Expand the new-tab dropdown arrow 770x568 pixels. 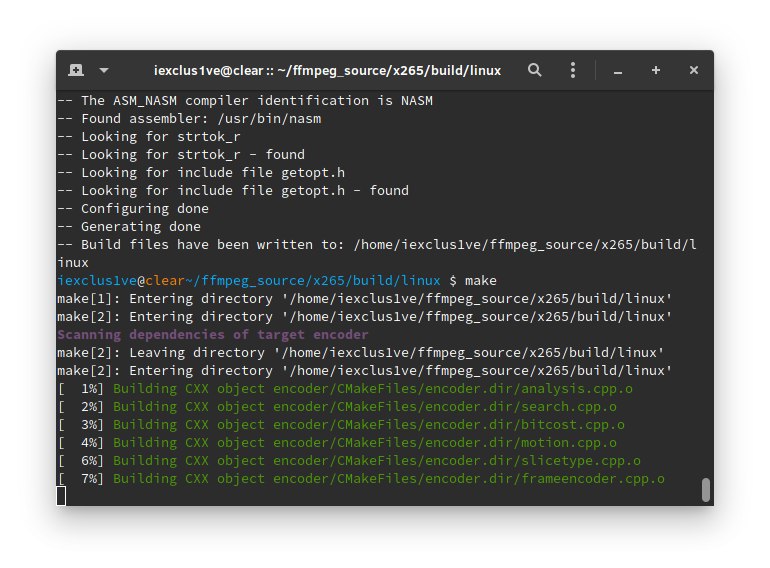[104, 71]
